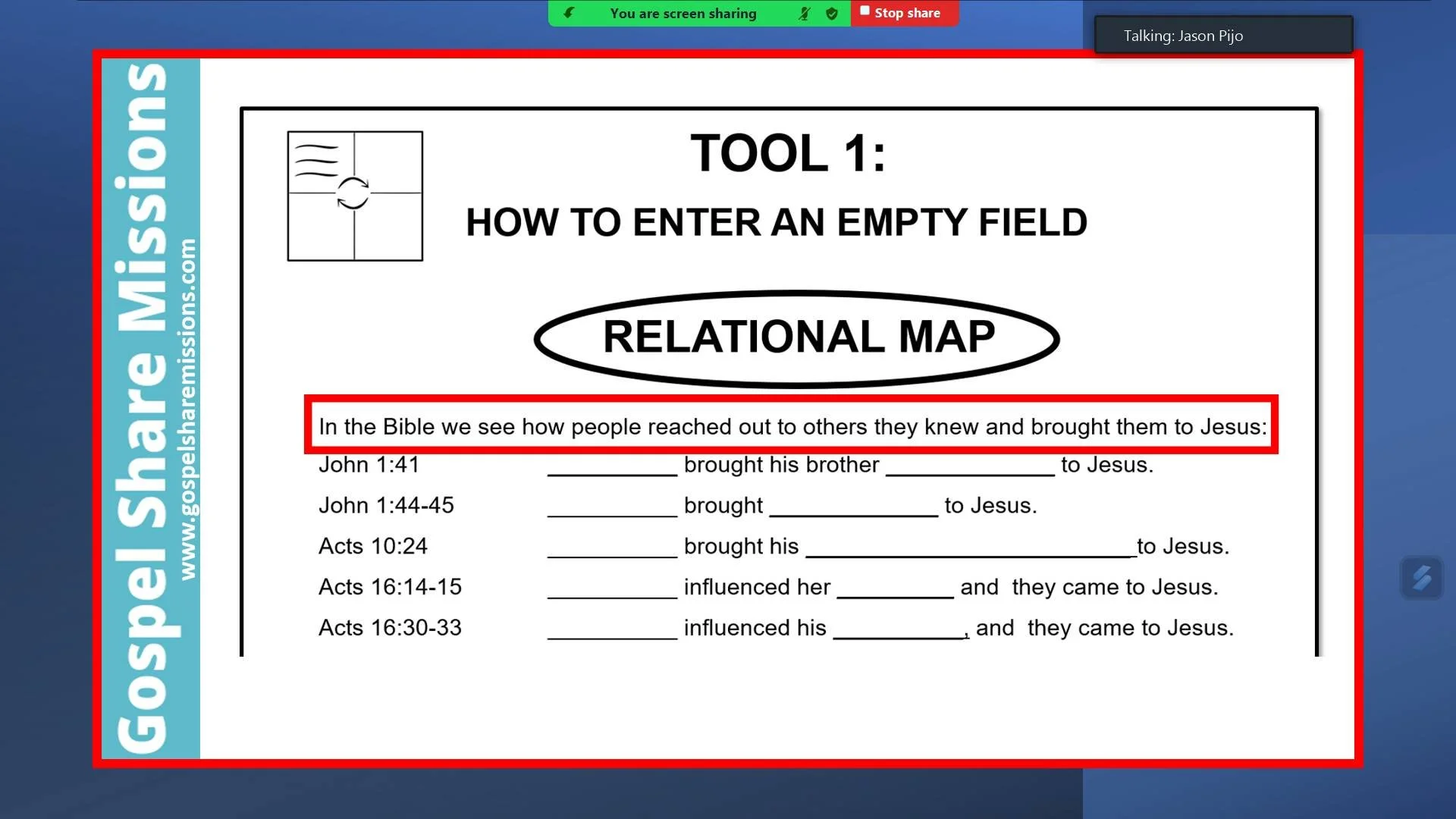Open the www.gospelsharemissions.com link on sidebar
Viewport: 1456px width, 819px height.
(x=187, y=409)
